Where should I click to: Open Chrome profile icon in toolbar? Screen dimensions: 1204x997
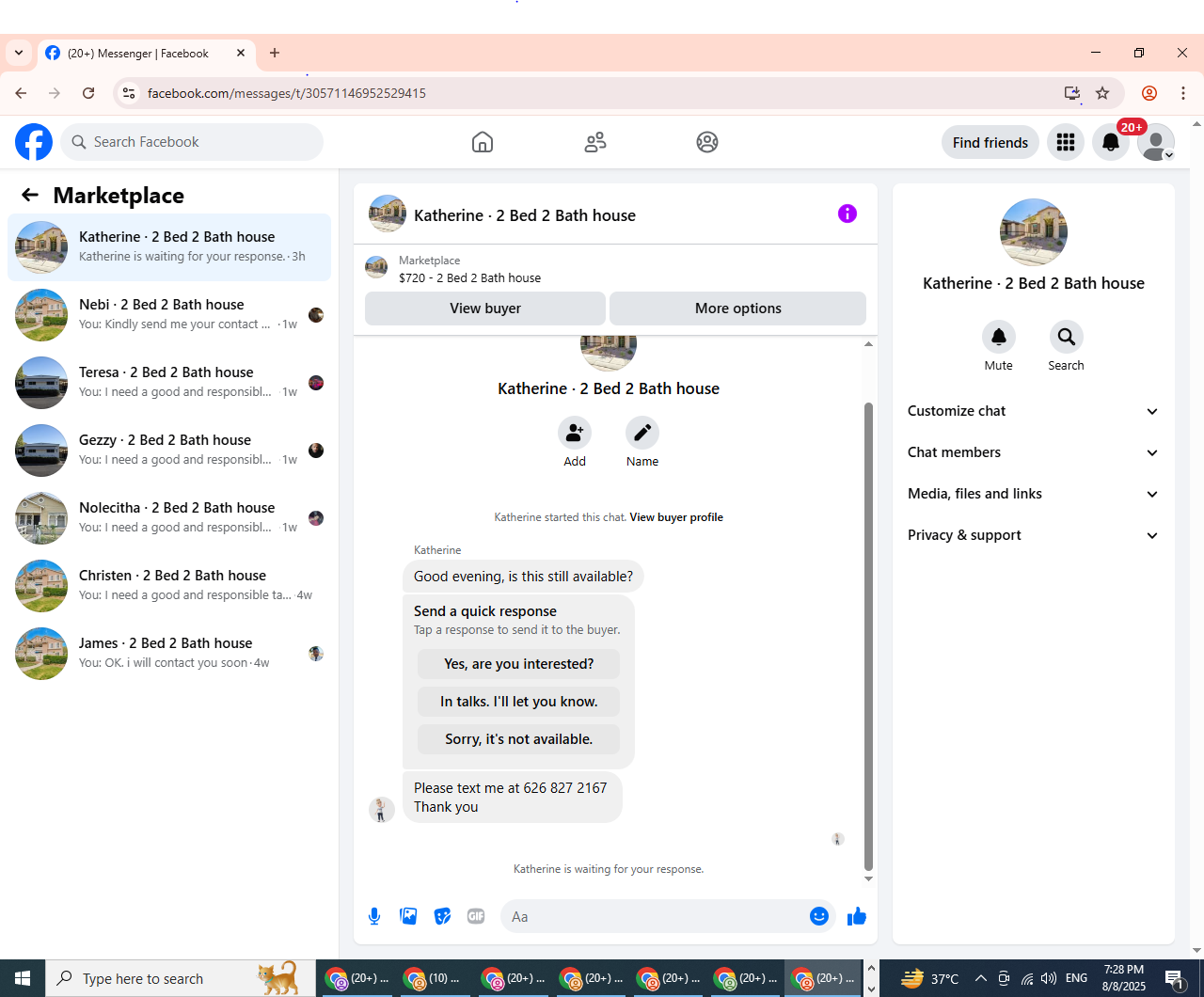pyautogui.click(x=1149, y=93)
